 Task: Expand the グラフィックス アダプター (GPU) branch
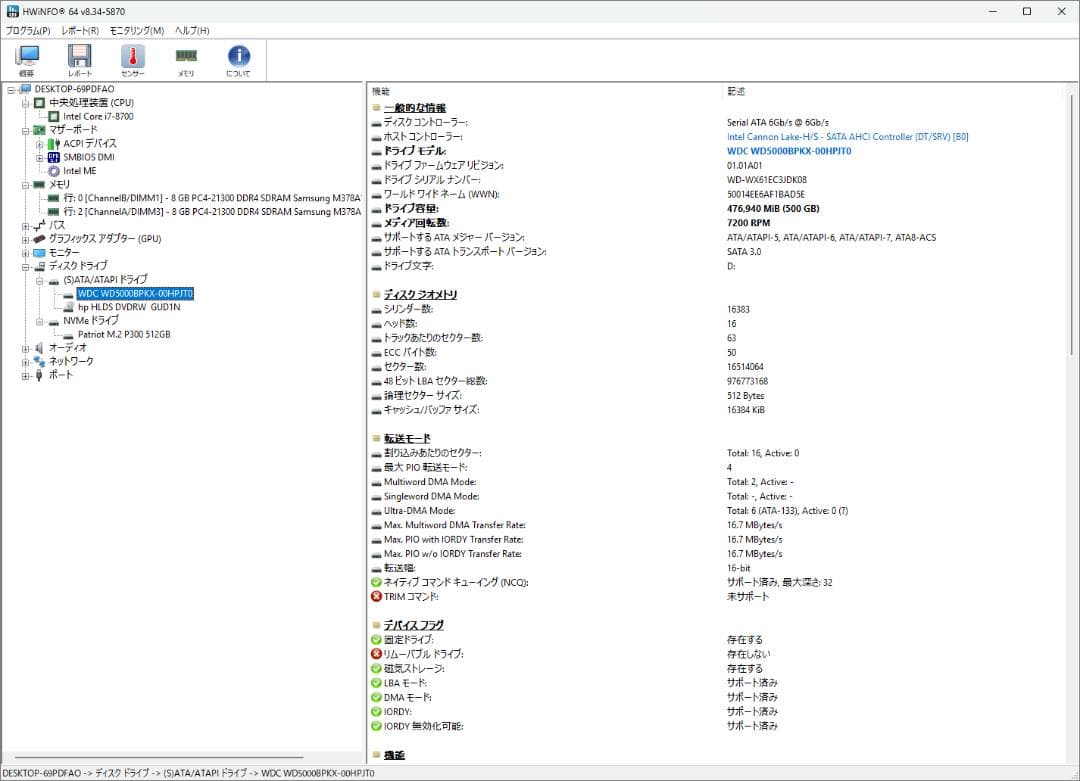click(x=24, y=238)
